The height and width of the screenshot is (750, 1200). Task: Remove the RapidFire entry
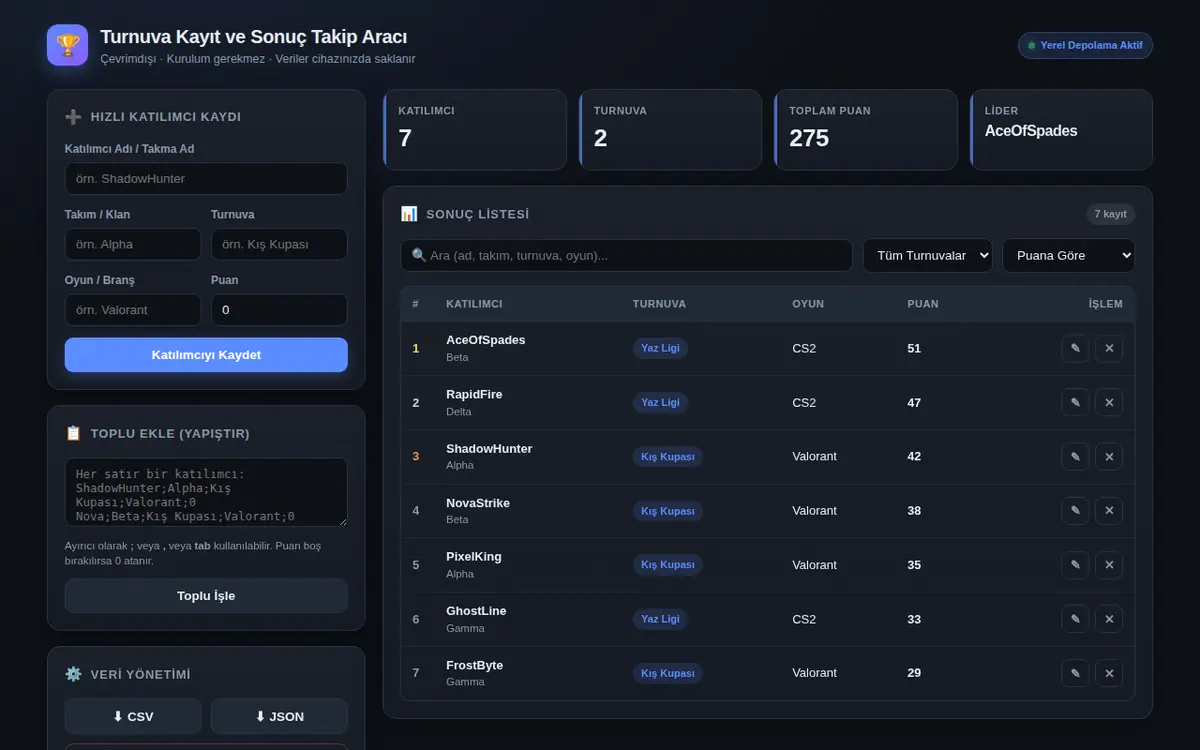(1109, 402)
